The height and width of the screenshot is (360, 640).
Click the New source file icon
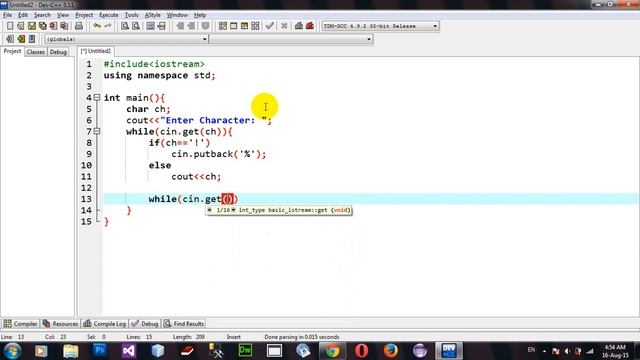[10, 26]
